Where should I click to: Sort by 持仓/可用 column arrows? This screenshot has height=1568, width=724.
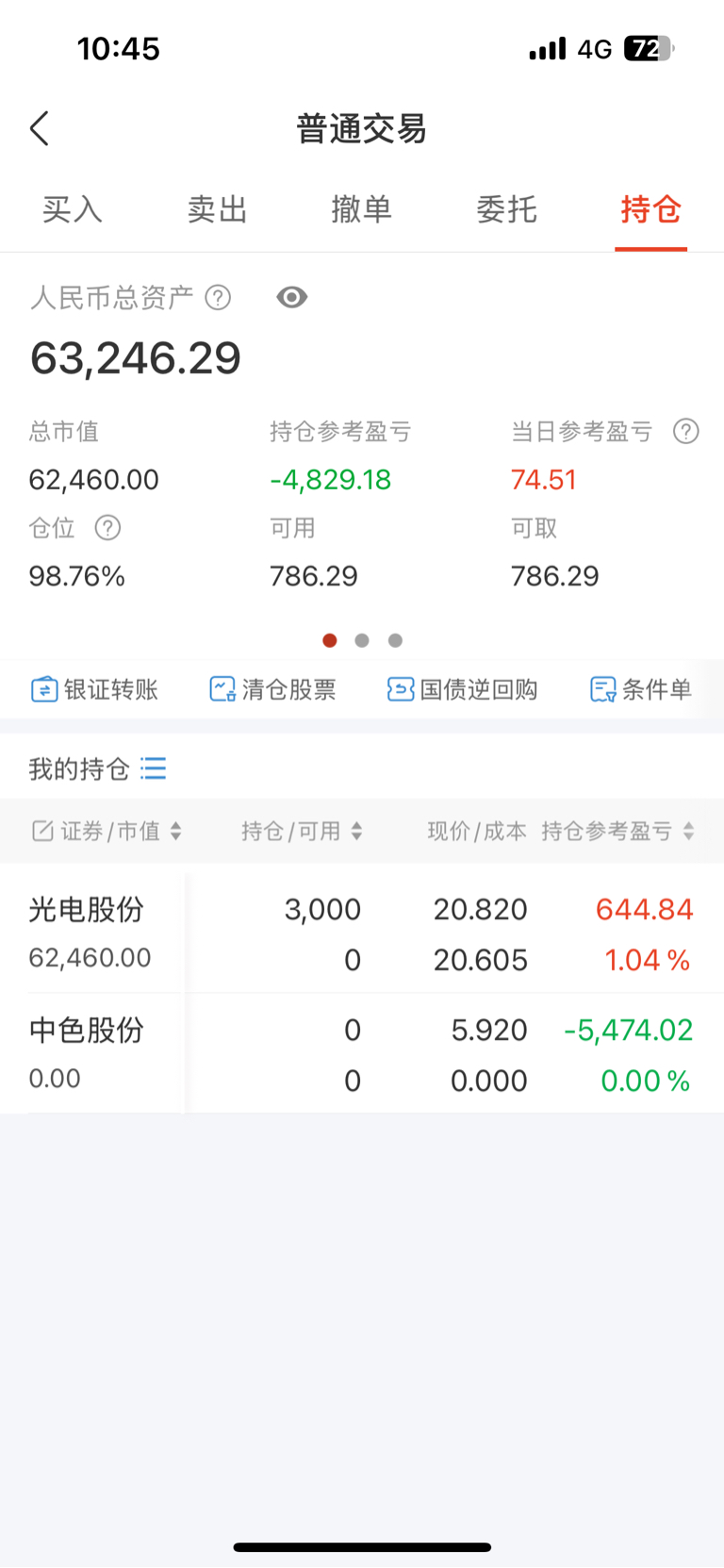356,831
